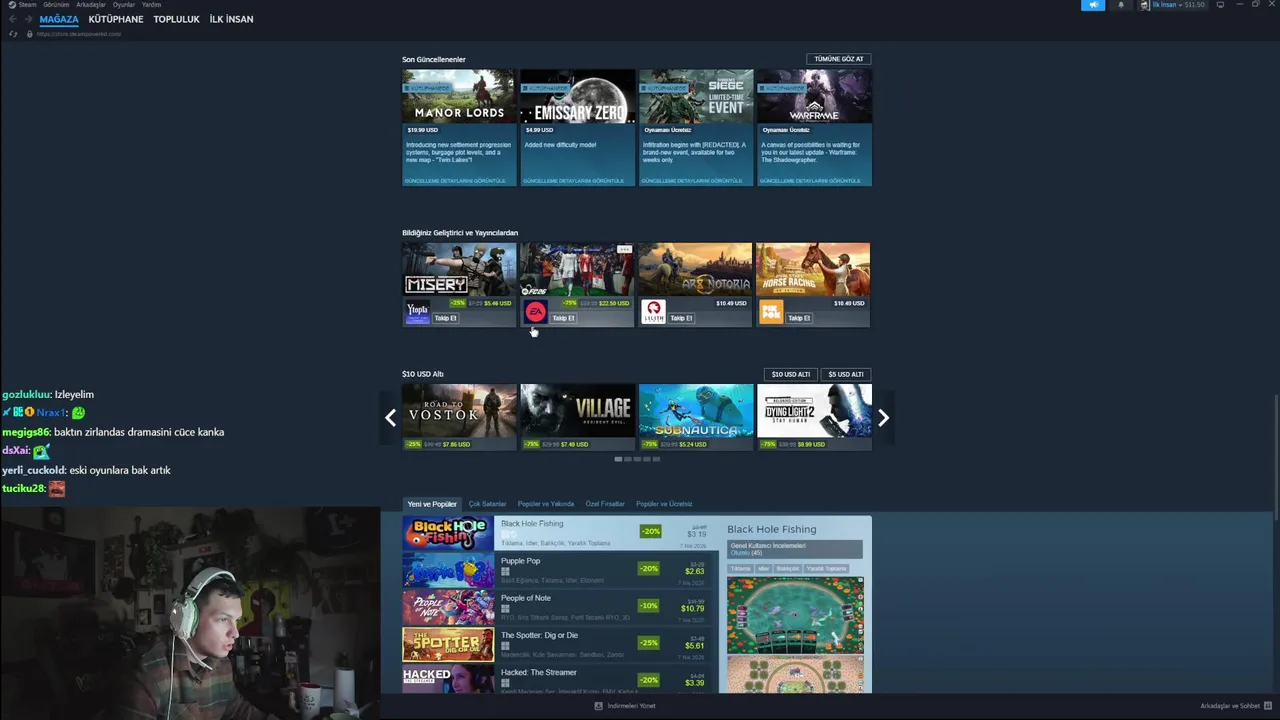Click Black Hole Fishing preview screenshot
Screen dimensions: 1280x720
click(795, 614)
